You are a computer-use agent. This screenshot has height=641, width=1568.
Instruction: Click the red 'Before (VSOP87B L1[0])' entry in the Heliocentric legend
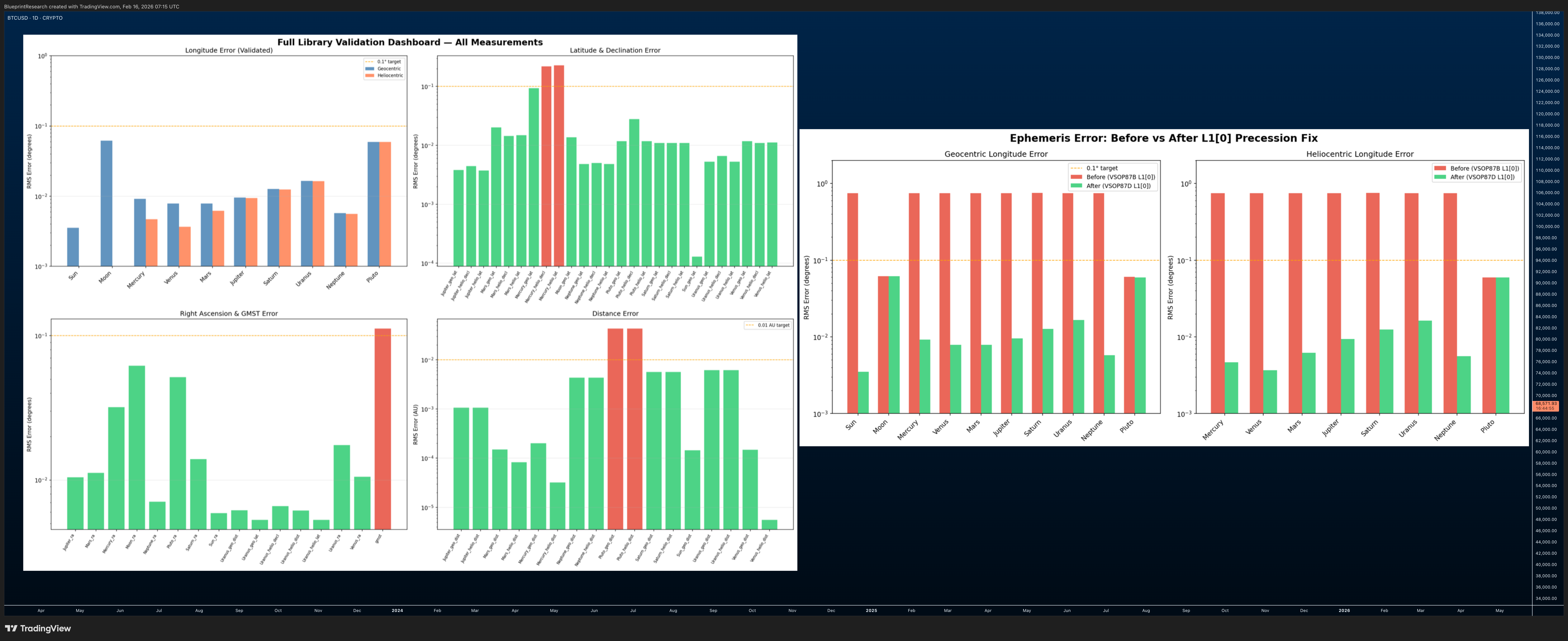[1477, 168]
